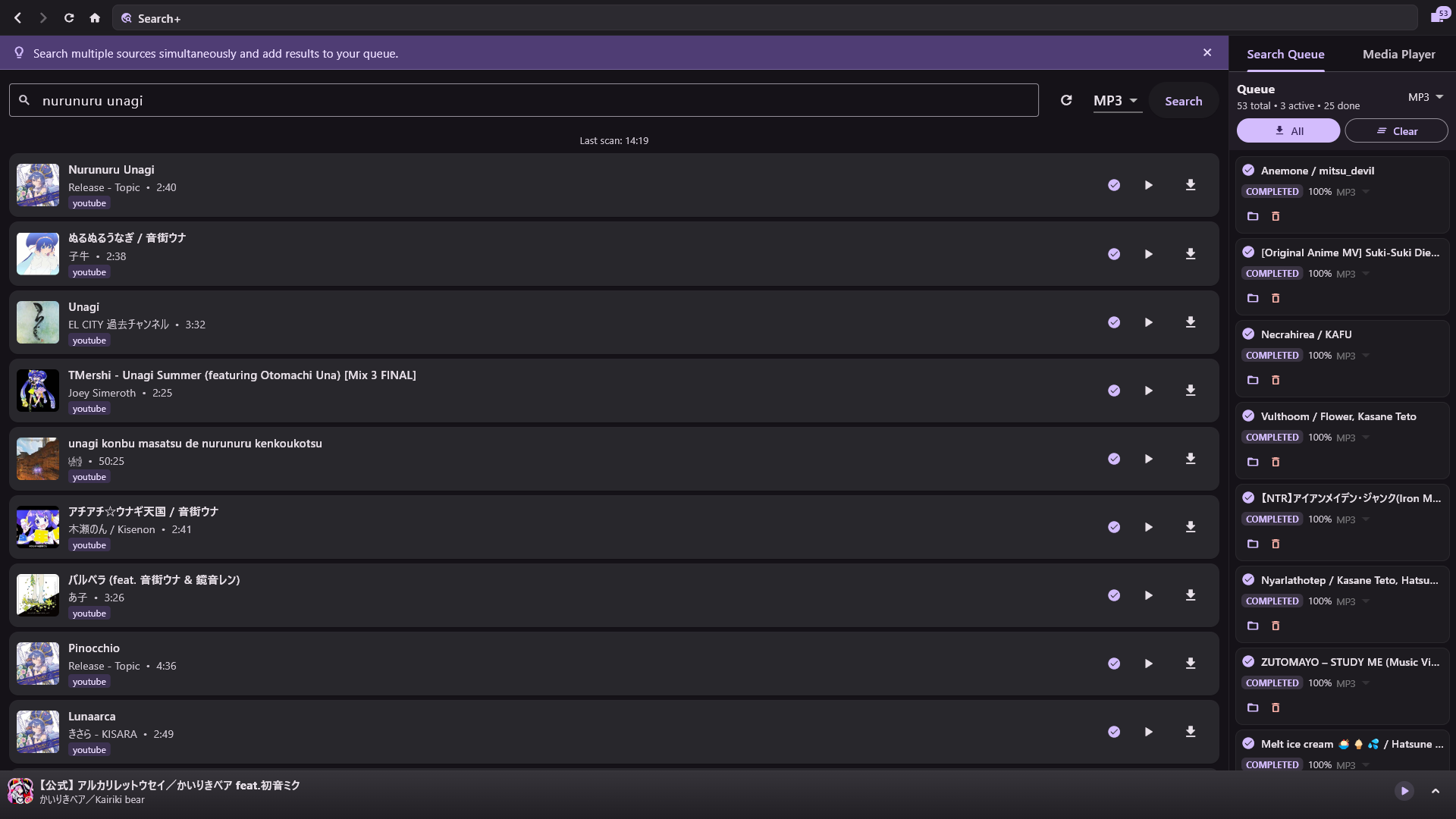Delete Anemone / mitsu_devil from queue
Screen dimensions: 1456x819
point(1276,216)
